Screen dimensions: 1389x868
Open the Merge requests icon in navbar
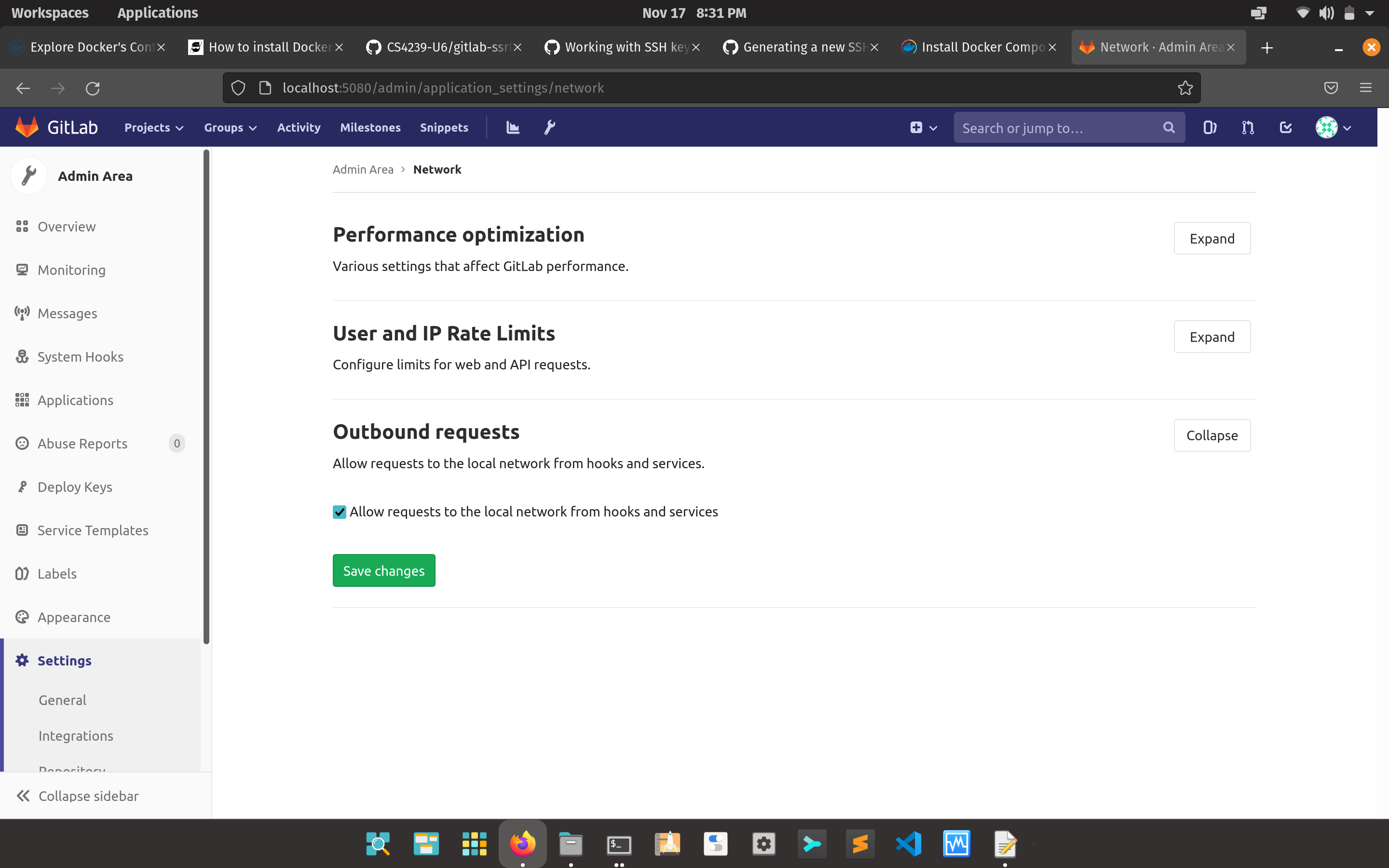(x=1248, y=127)
